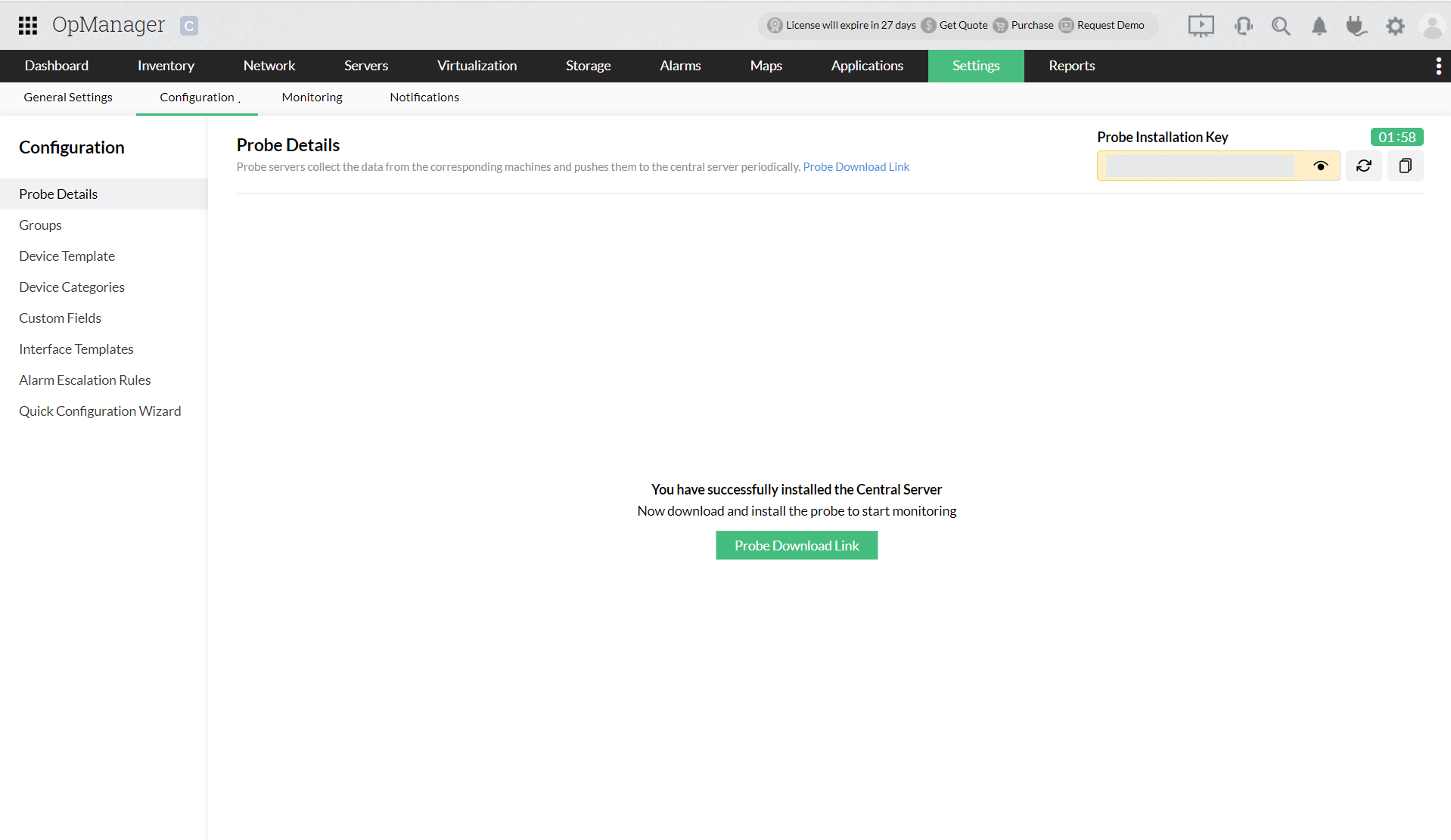View the Alarms tab
The width and height of the screenshot is (1451, 840).
point(680,66)
